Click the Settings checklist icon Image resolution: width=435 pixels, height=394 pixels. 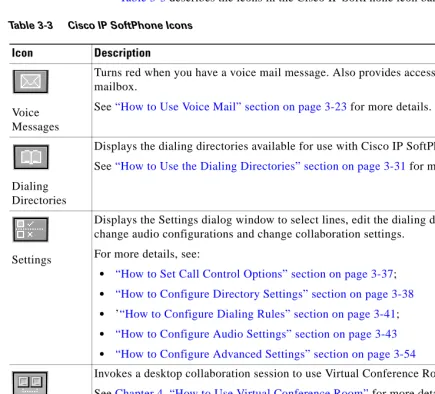tap(31, 230)
